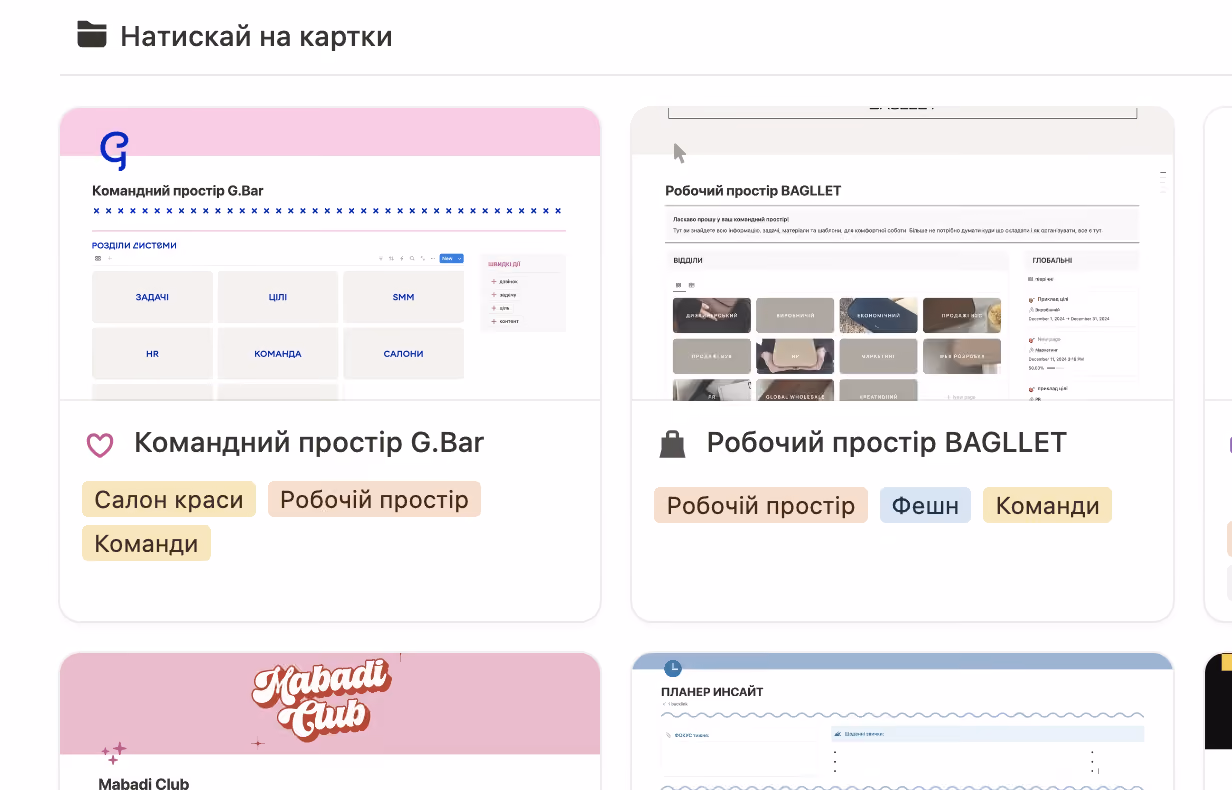This screenshot has width=1232, height=790.
Task: Select Робочій простір tag on G.Bar card
Action: 374,500
